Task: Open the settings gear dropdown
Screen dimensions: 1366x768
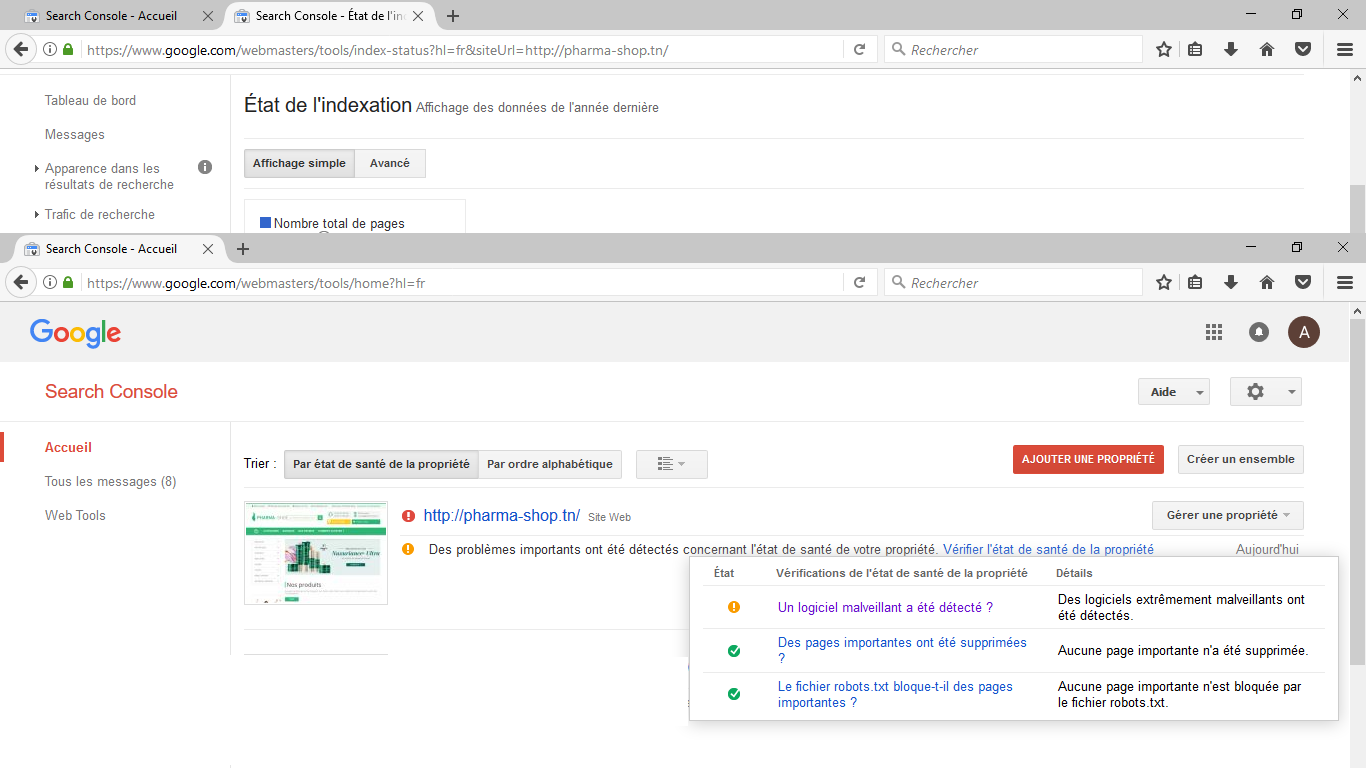Action: [1266, 392]
